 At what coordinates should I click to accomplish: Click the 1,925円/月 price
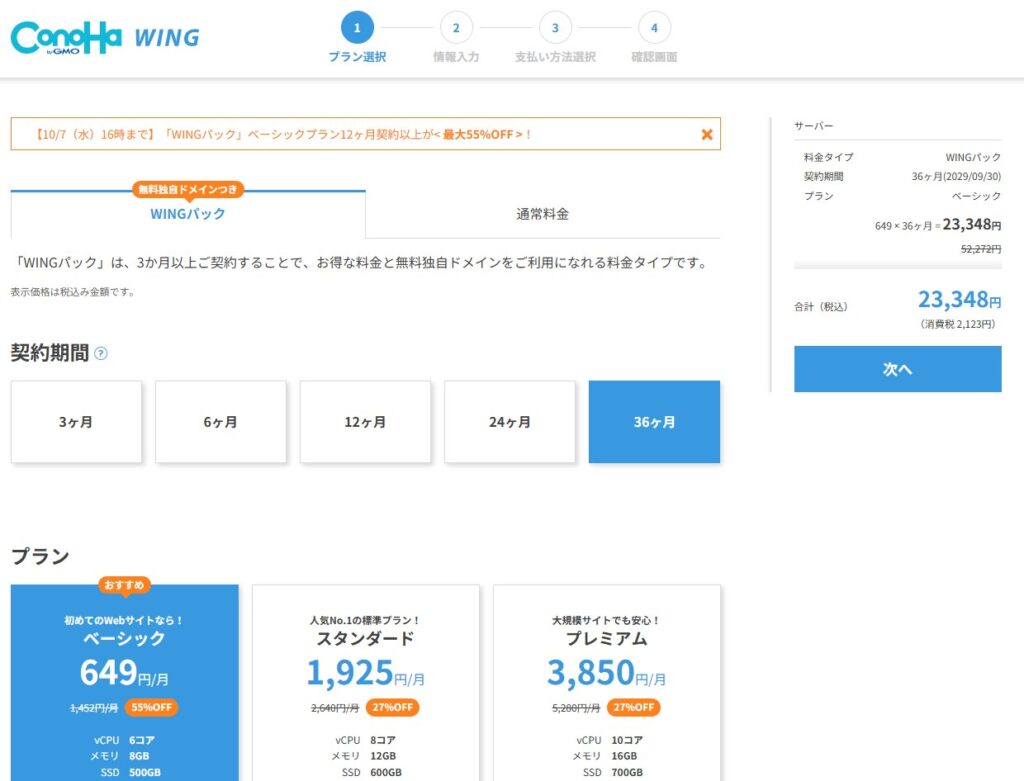pyautogui.click(x=366, y=673)
